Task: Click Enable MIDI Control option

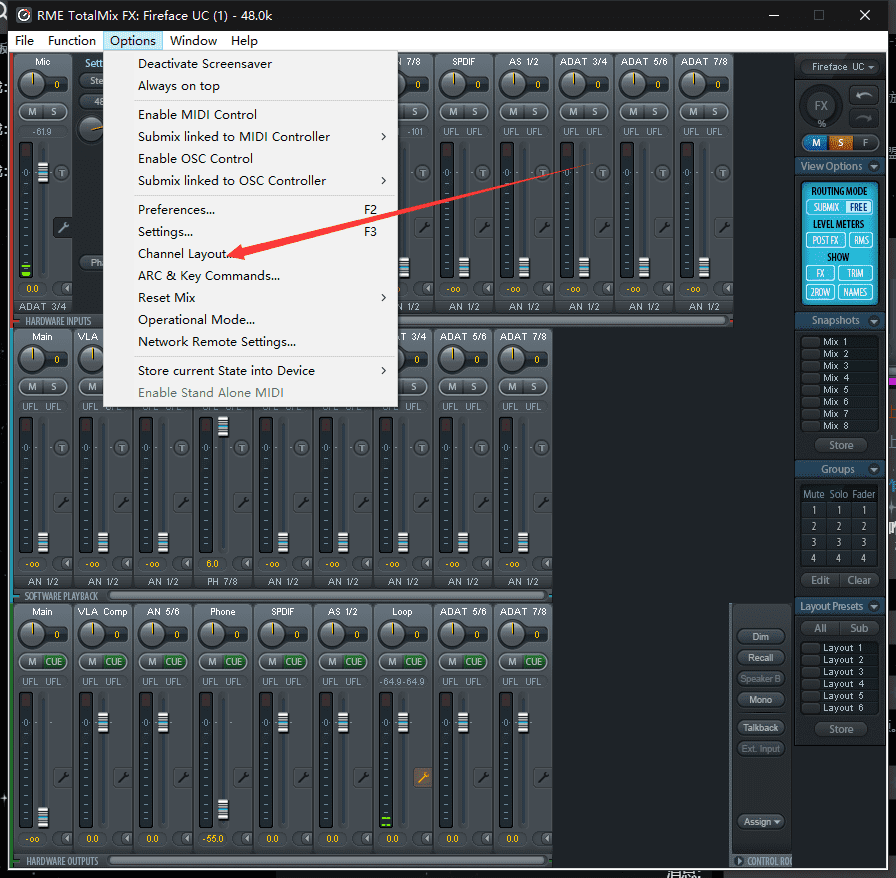Action: (x=197, y=114)
